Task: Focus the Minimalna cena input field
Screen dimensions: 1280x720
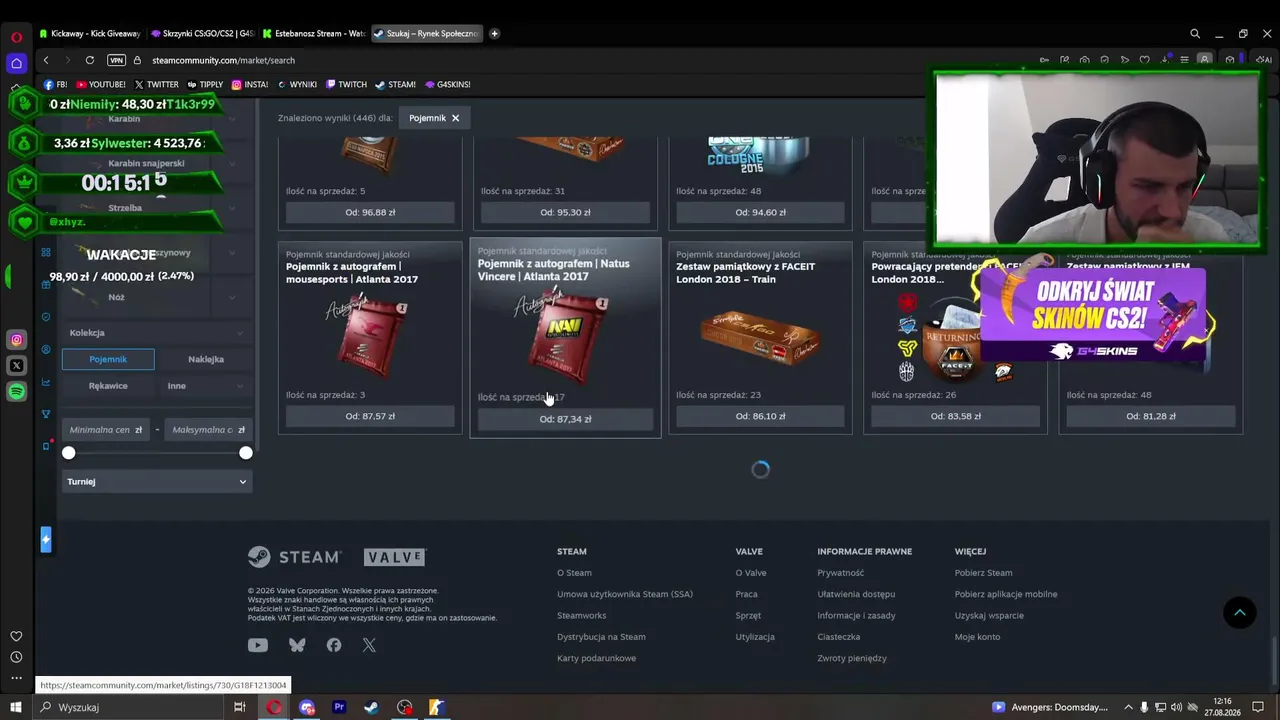Action: (x=105, y=430)
